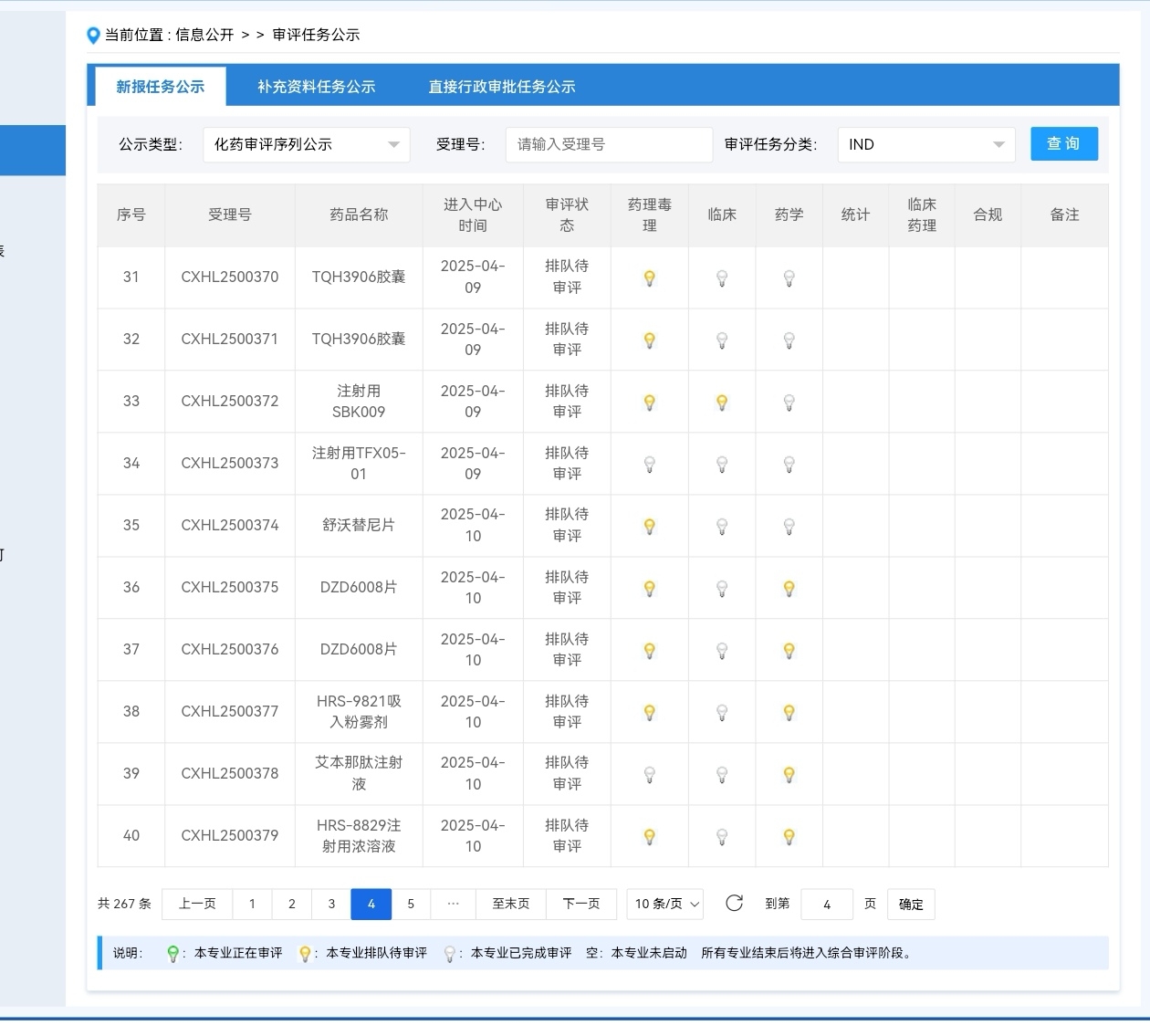Open the 公示类型 dropdown
Screen dimensions: 1150x1036
tap(306, 144)
